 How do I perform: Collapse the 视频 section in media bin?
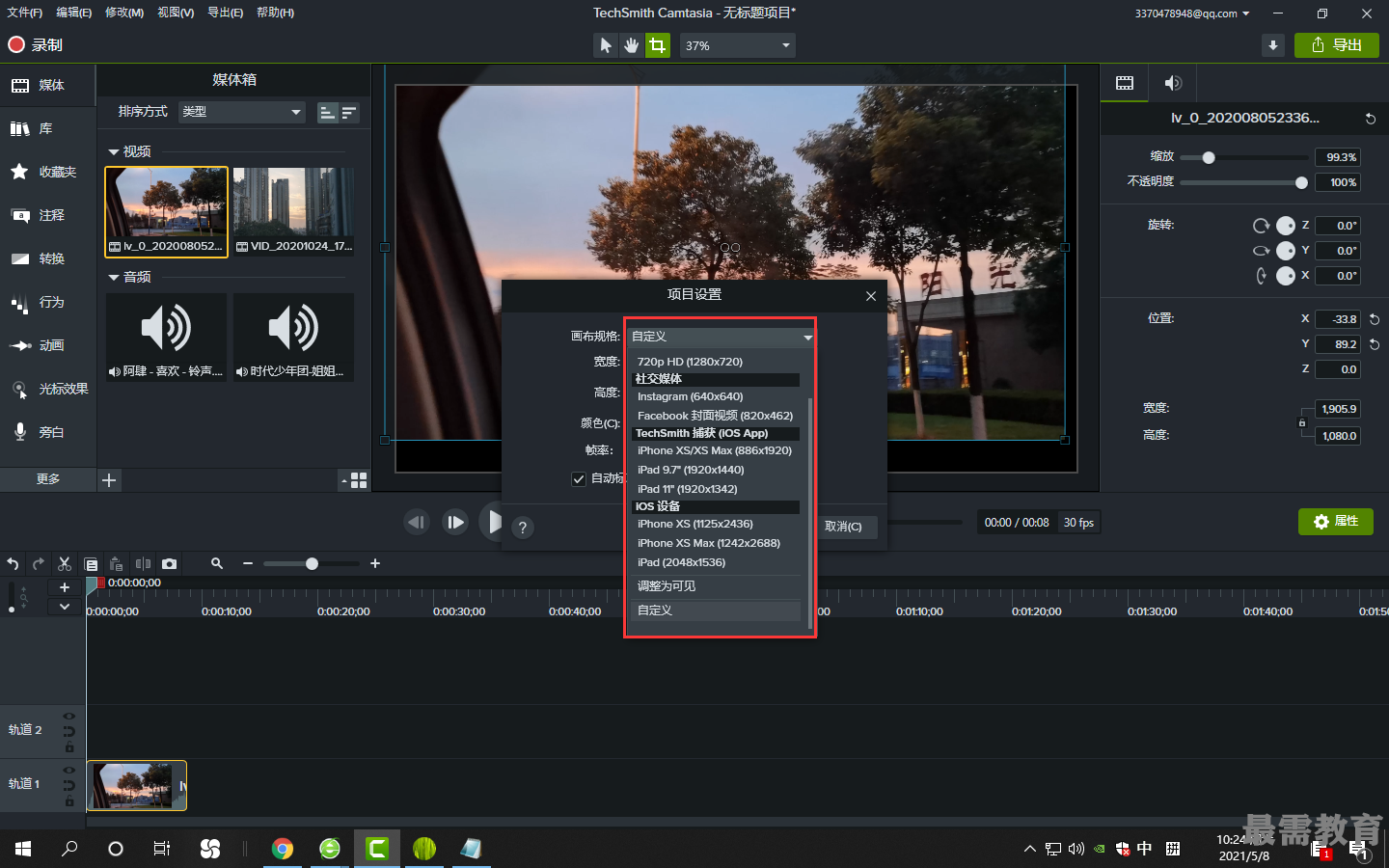click(114, 152)
